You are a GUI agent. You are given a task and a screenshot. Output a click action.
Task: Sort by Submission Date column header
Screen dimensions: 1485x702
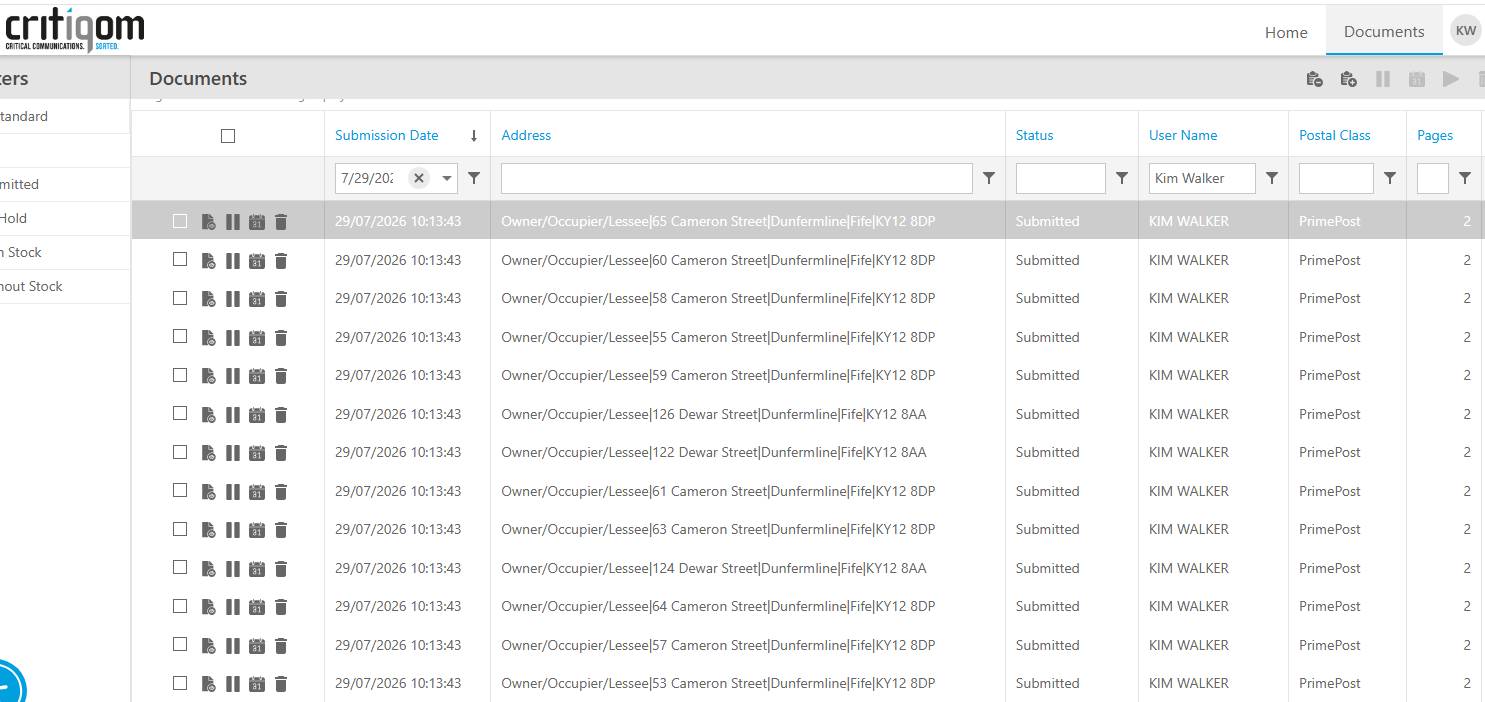point(387,135)
